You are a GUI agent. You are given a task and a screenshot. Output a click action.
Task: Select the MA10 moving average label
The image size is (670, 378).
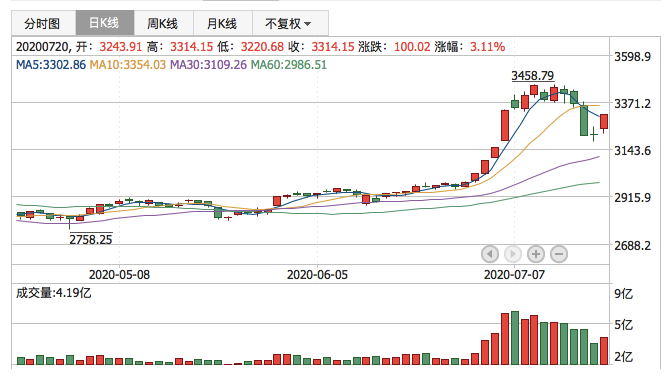click(x=127, y=65)
